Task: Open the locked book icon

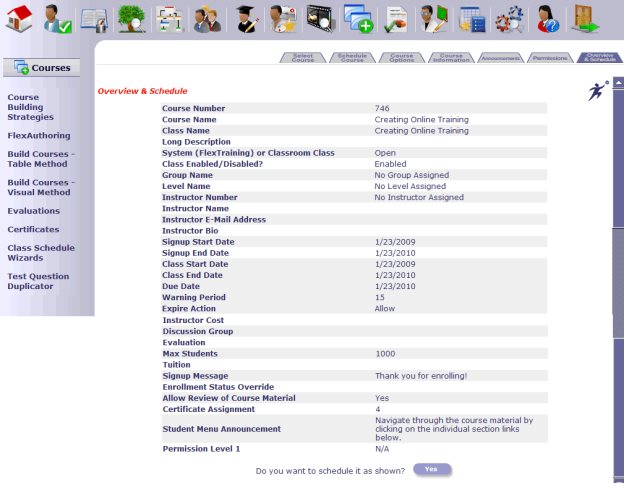Action: point(94,20)
